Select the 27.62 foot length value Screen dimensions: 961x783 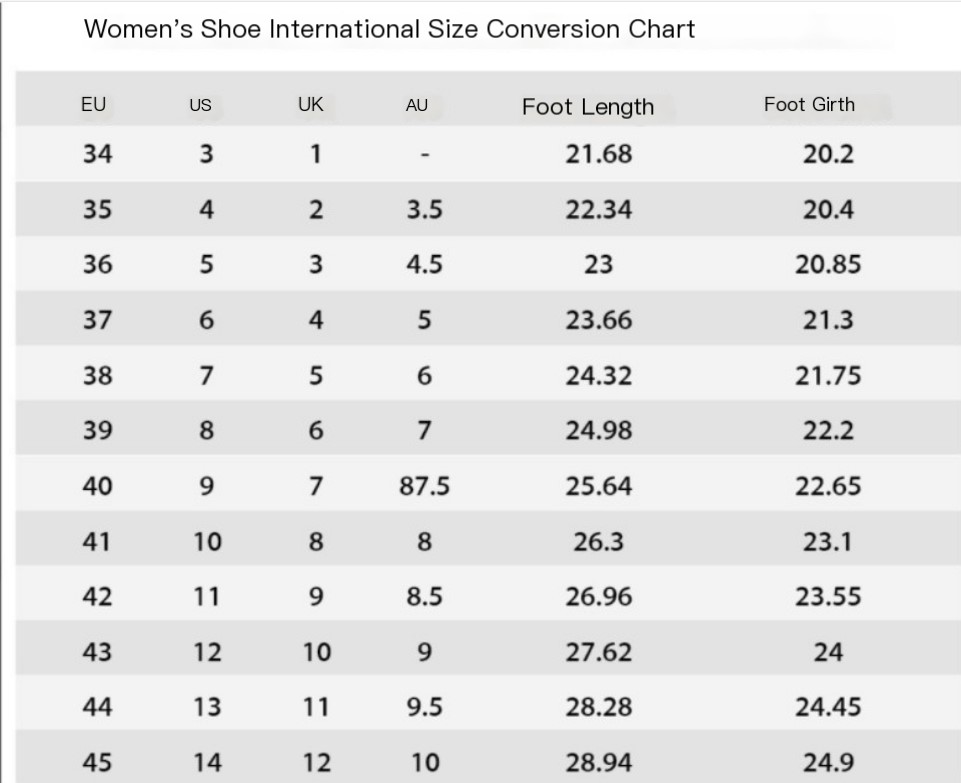pyautogui.click(x=599, y=652)
